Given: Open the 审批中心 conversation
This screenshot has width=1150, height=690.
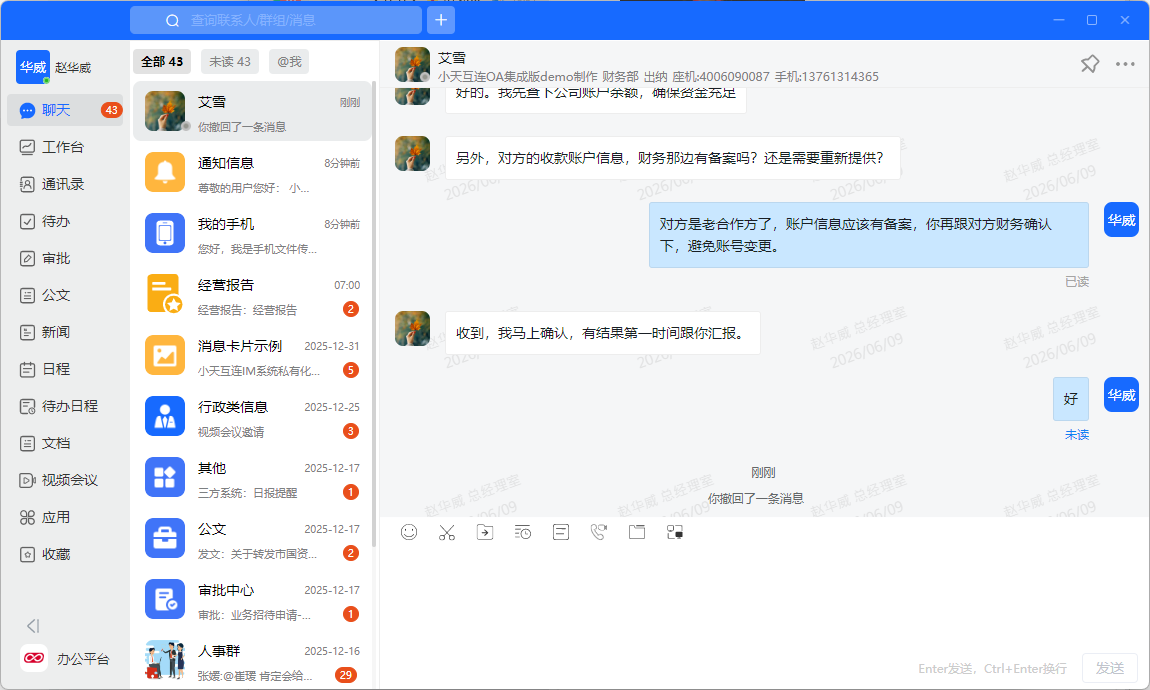Looking at the screenshot, I should (252, 599).
